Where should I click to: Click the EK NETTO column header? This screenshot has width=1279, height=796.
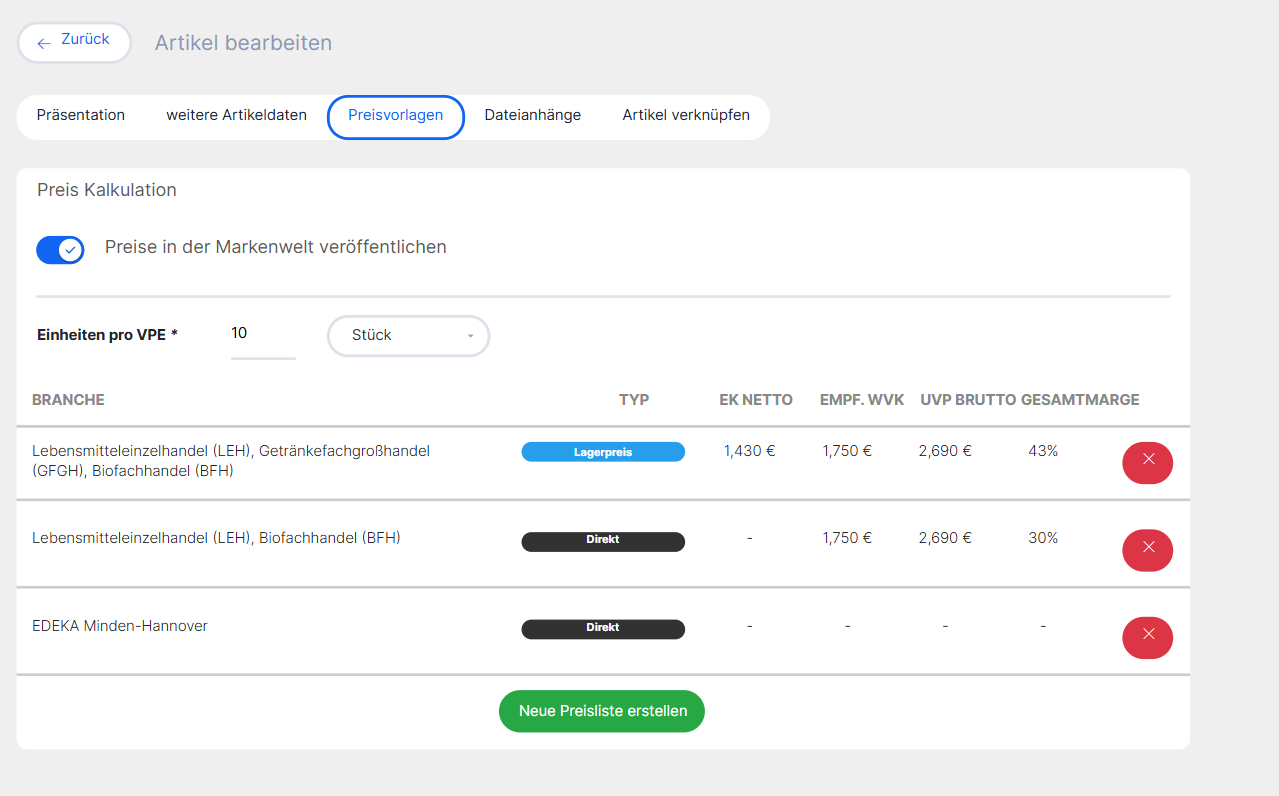point(756,400)
